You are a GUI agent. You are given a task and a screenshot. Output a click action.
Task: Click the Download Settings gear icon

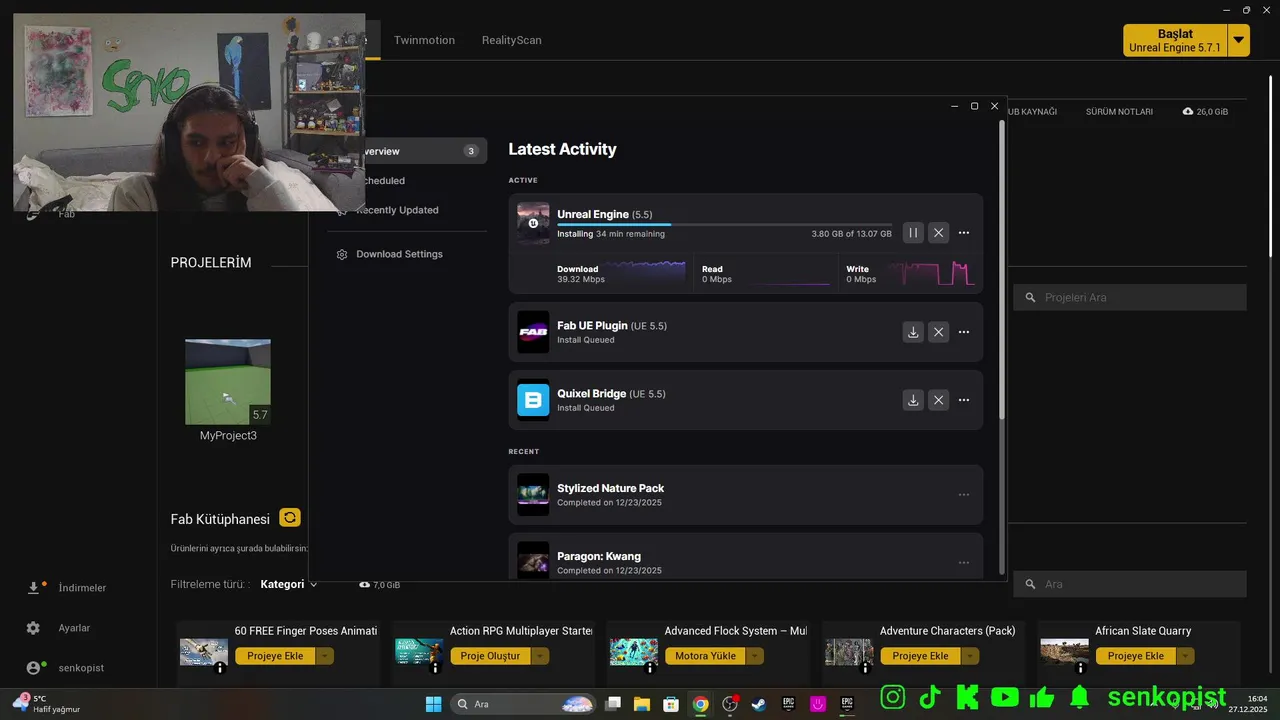click(342, 254)
